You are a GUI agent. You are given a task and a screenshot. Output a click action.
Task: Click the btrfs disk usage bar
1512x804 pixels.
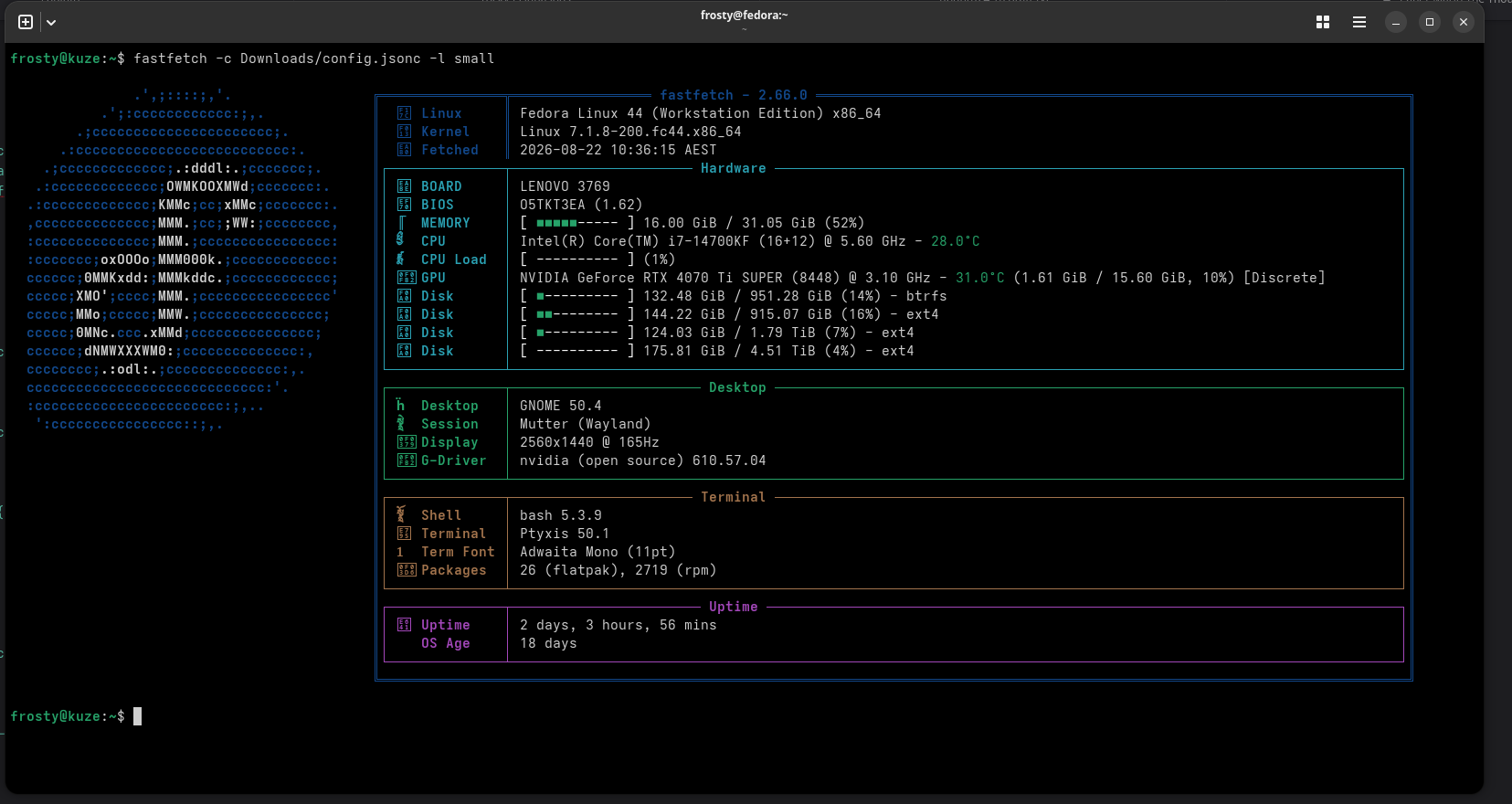(577, 296)
